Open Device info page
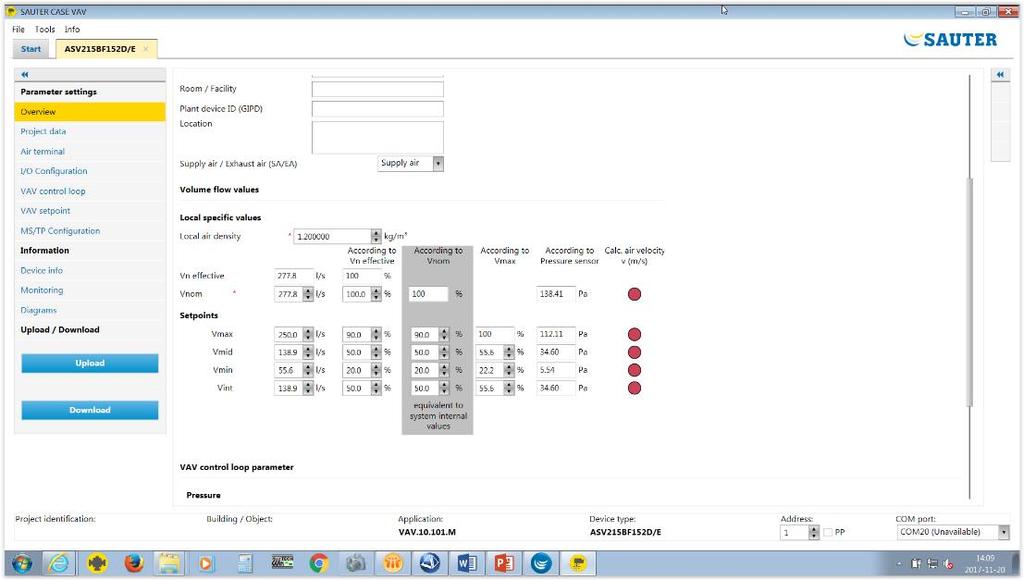The height and width of the screenshot is (580, 1024). pyautogui.click(x=42, y=270)
